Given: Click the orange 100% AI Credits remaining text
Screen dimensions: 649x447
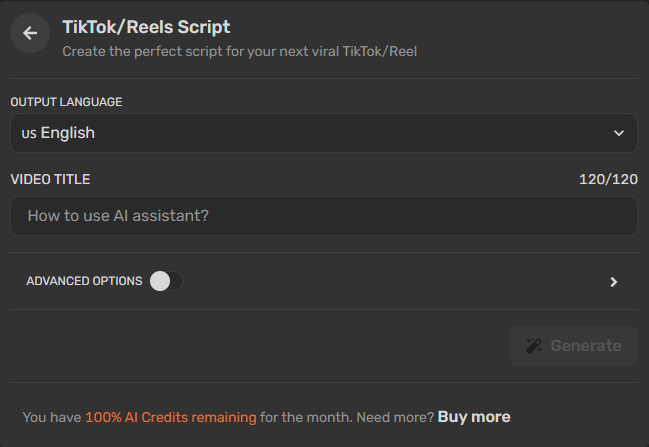Looking at the screenshot, I should [171, 417].
